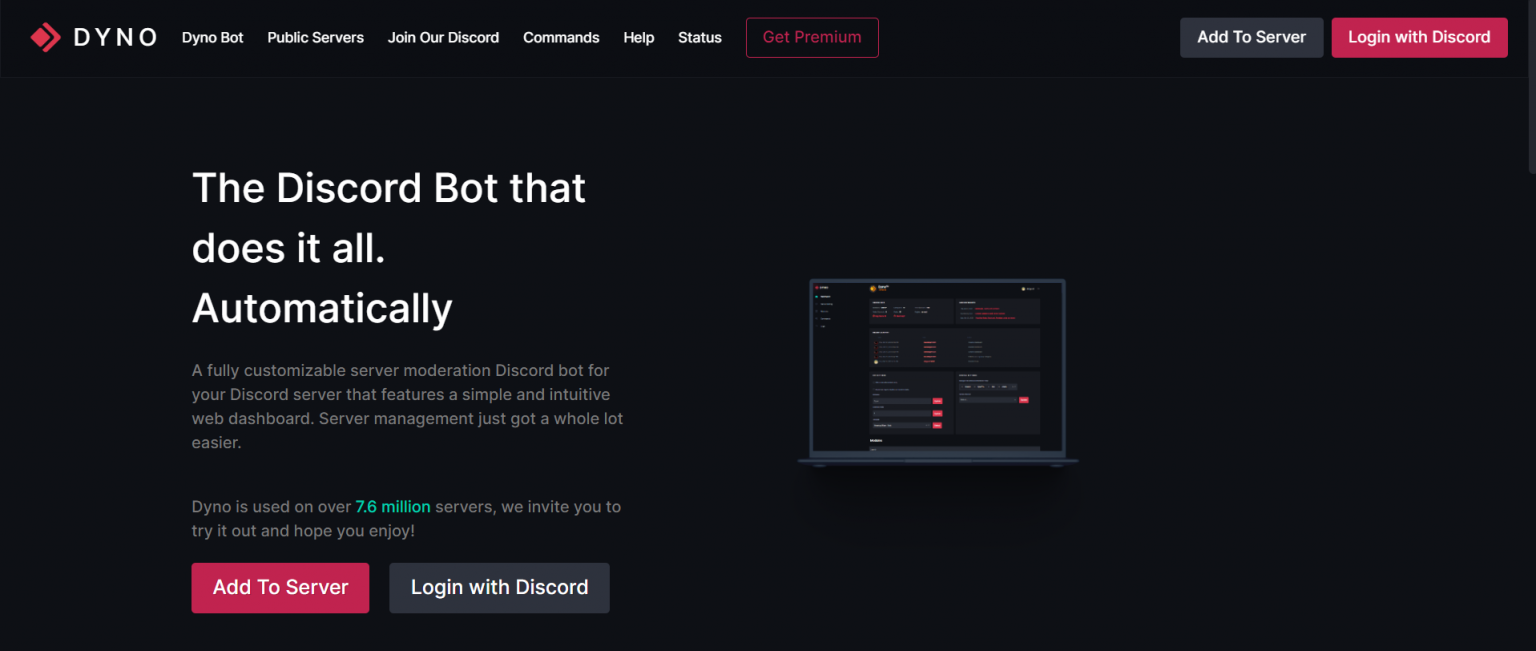Click the user avatar in the dashboard preview top-right
This screenshot has height=651, width=1536.
[1023, 288]
